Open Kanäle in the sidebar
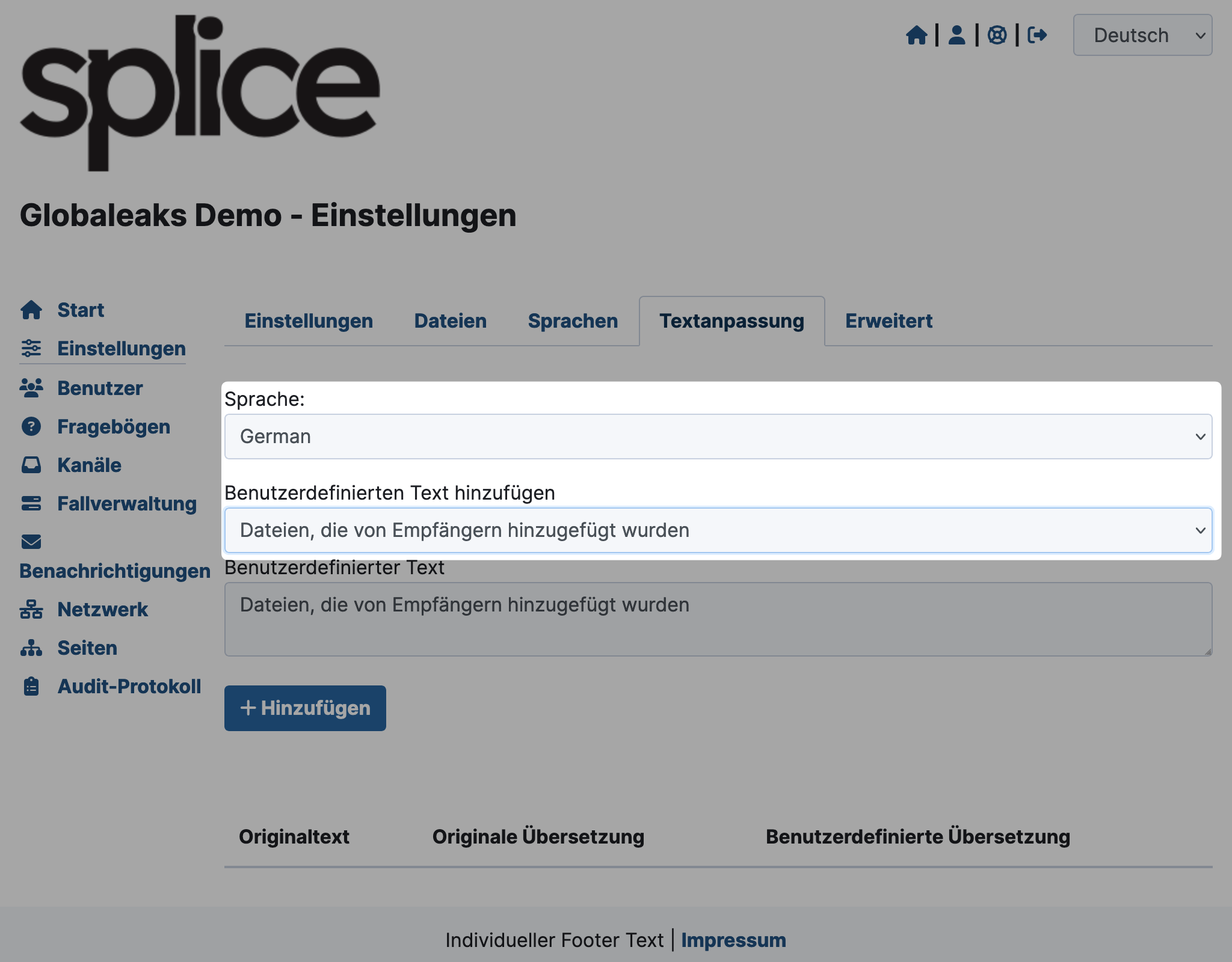The height and width of the screenshot is (962, 1232). click(89, 465)
